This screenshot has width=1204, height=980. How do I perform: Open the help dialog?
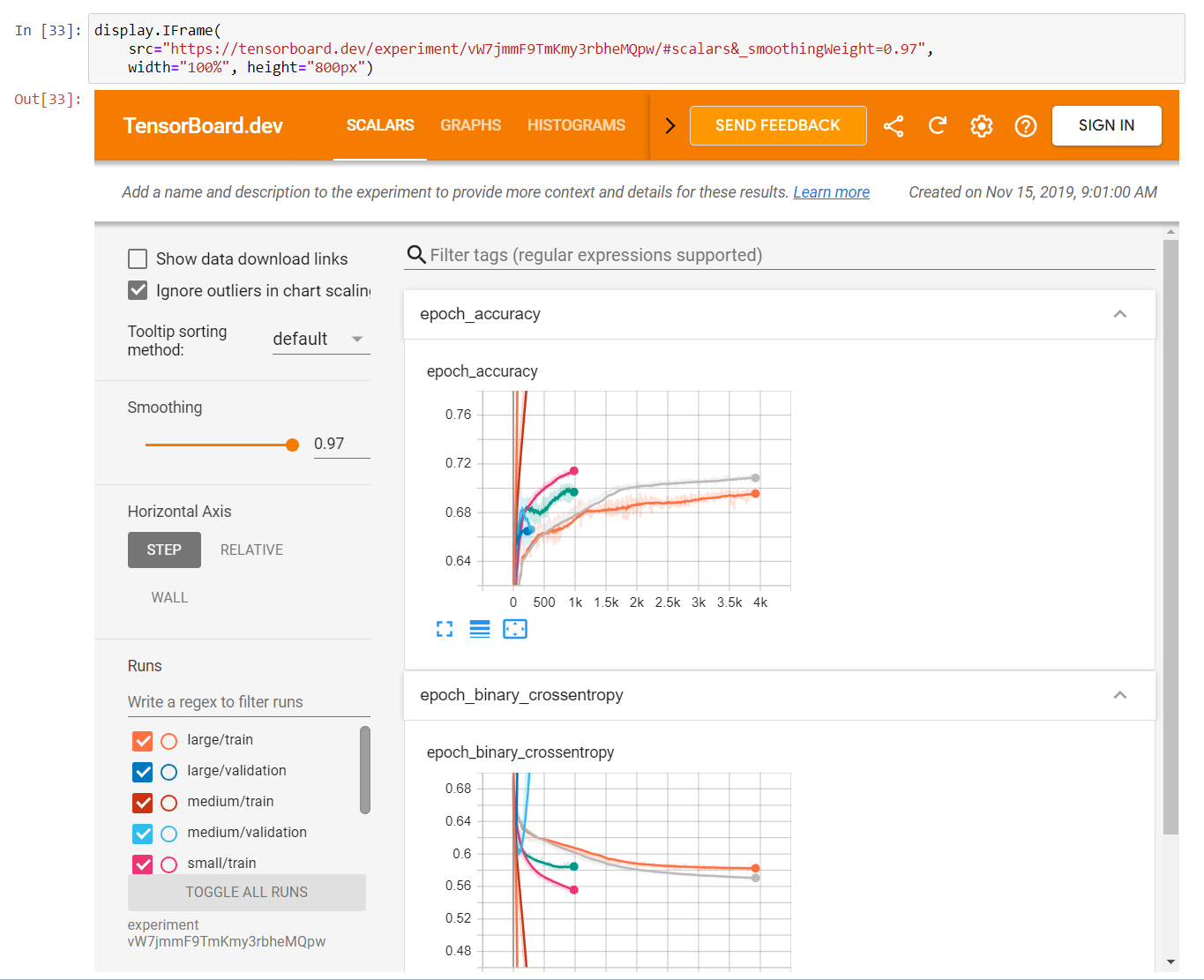(1026, 125)
